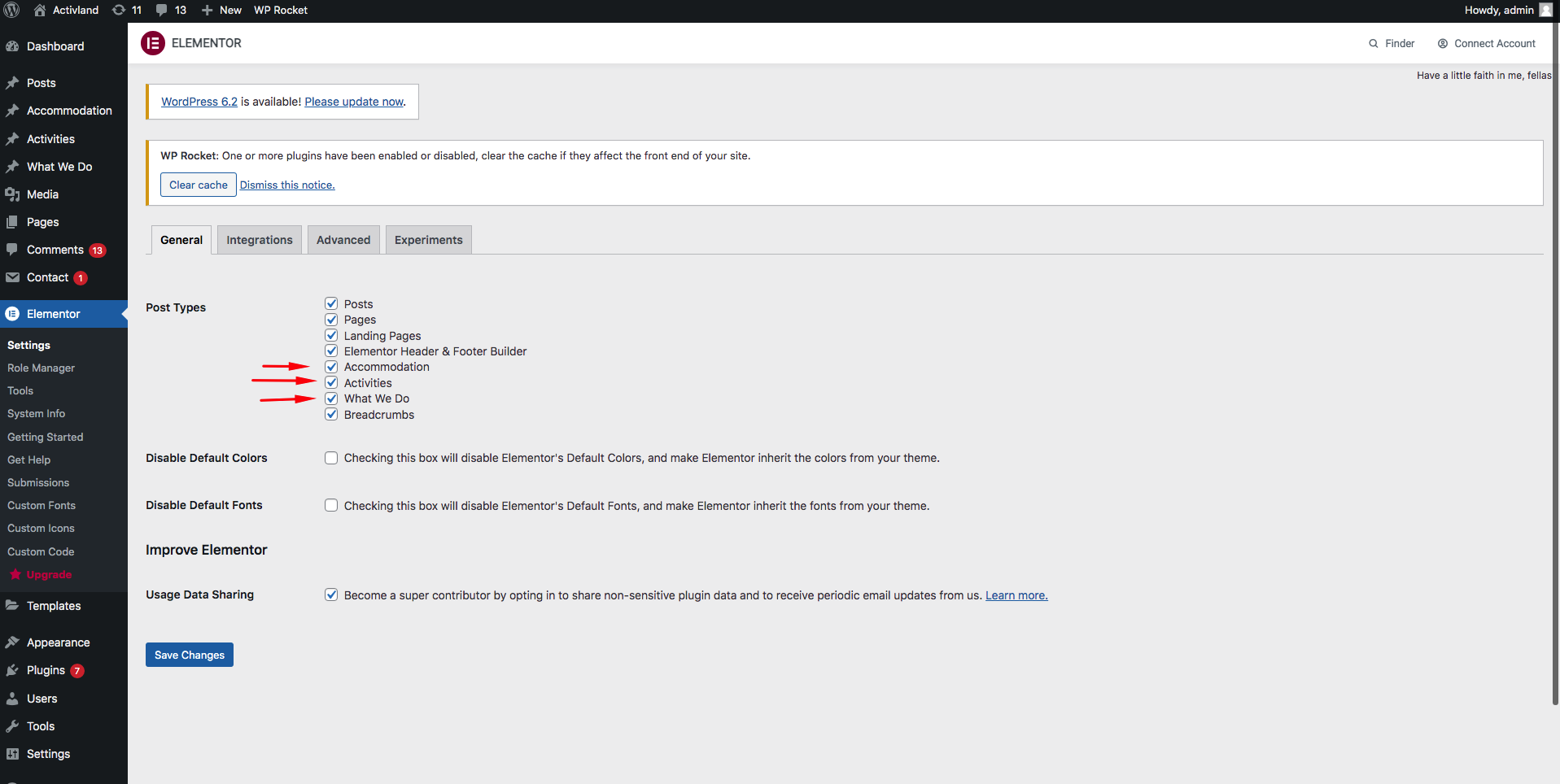Viewport: 1560px width, 784px height.
Task: Switch to the Integrations tab
Action: (x=260, y=240)
